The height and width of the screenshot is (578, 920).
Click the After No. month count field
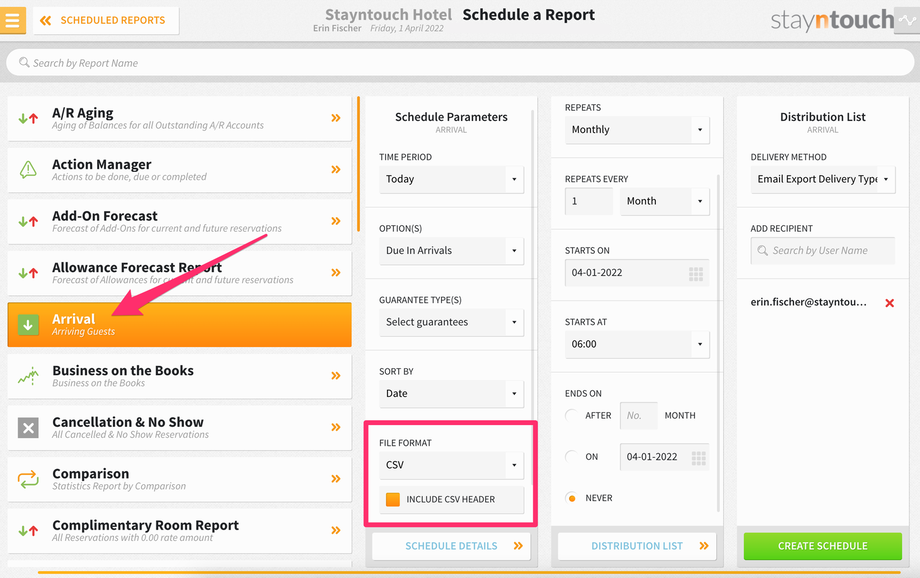(638, 415)
